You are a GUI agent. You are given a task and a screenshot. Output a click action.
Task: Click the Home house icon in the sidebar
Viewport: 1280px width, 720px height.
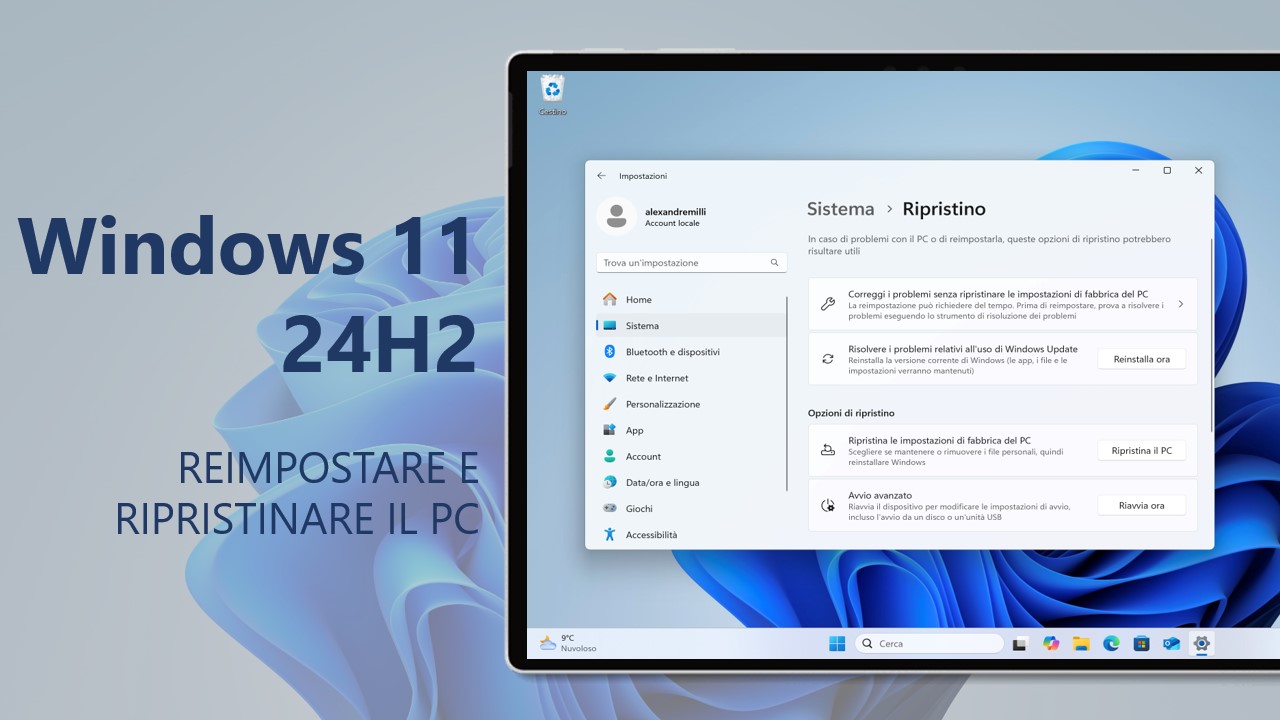pyautogui.click(x=609, y=299)
